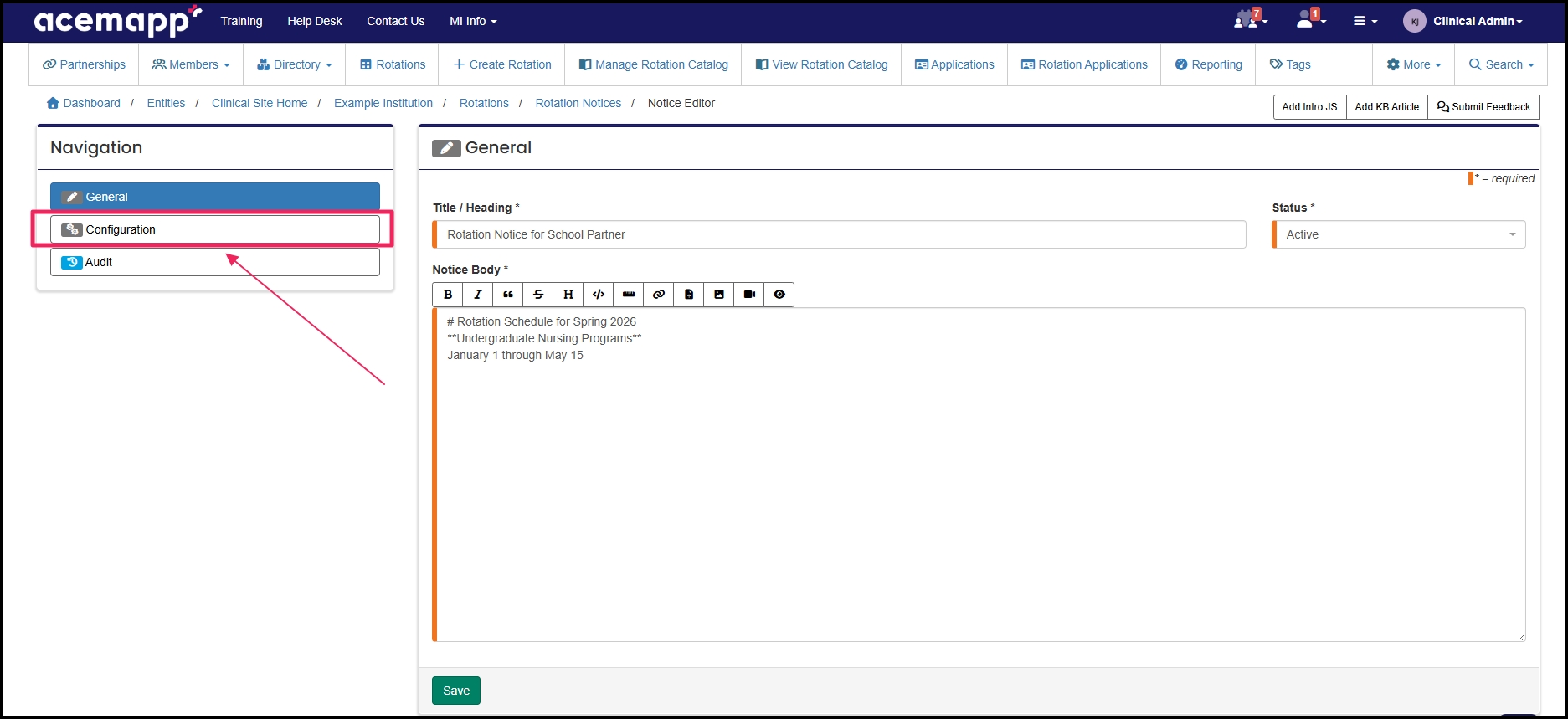Go to Rotation Notices breadcrumb link

[x=578, y=103]
